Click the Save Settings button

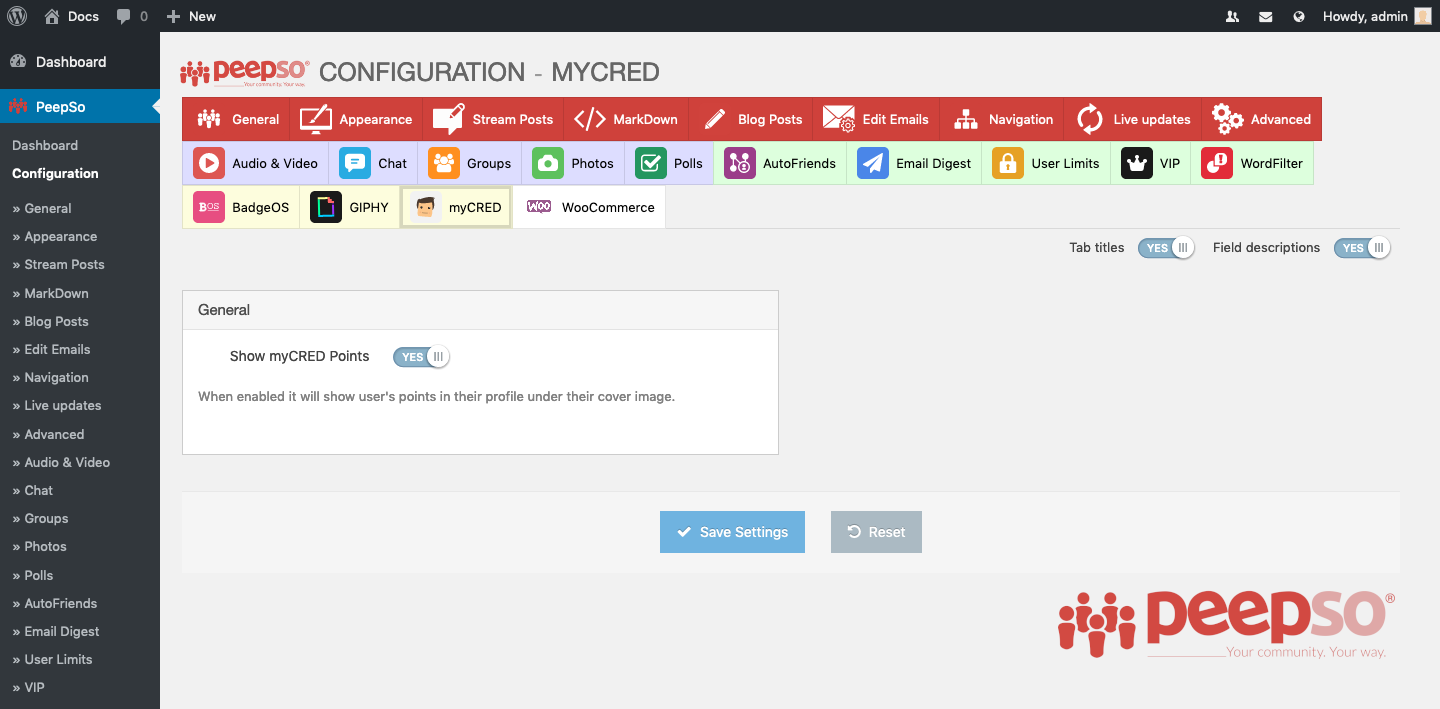tap(732, 532)
